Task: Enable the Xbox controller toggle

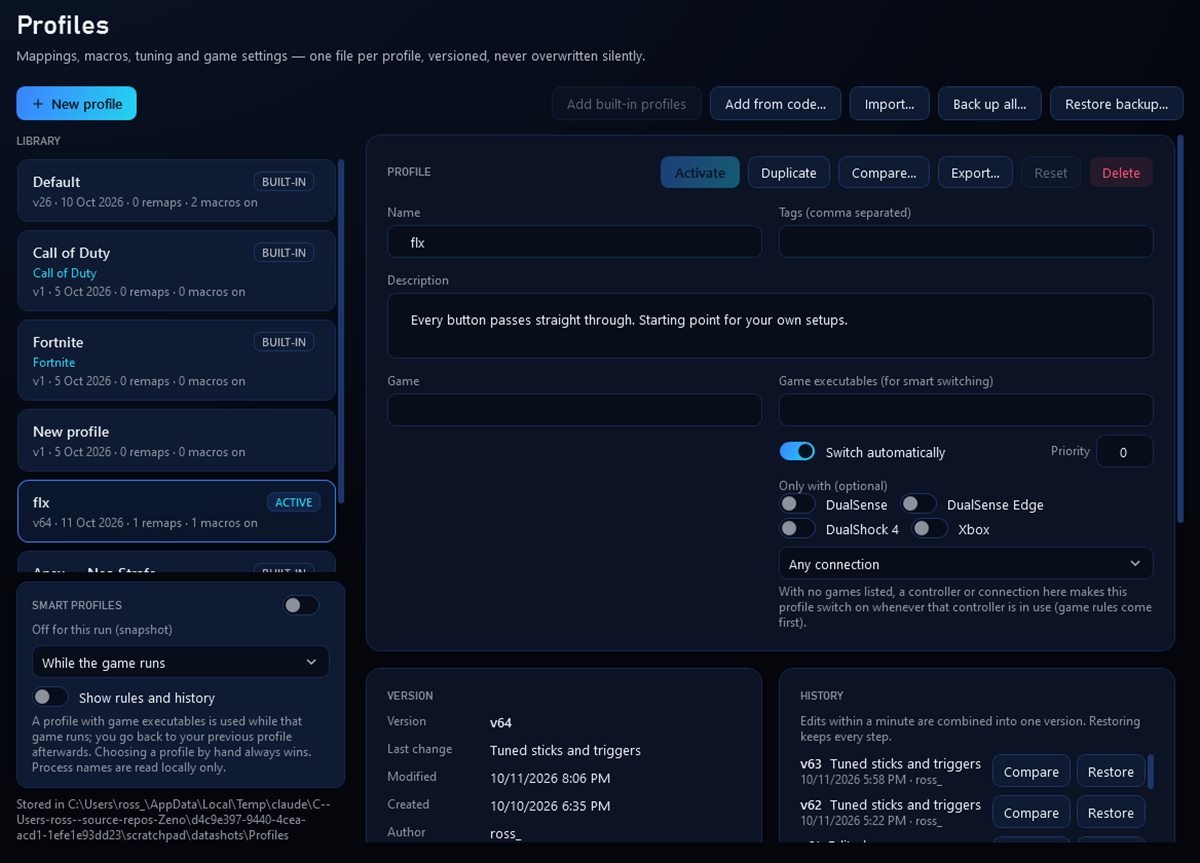Action: [x=929, y=528]
